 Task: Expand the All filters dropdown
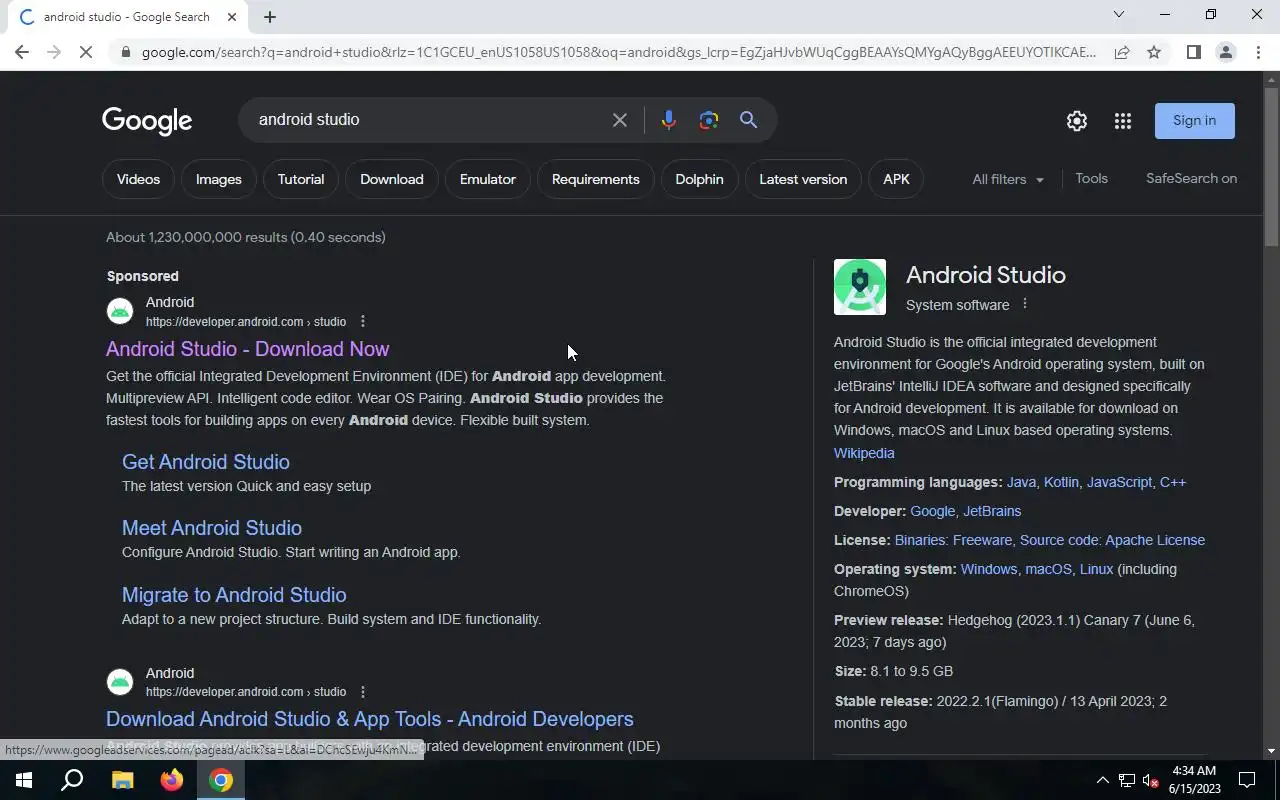click(1008, 179)
